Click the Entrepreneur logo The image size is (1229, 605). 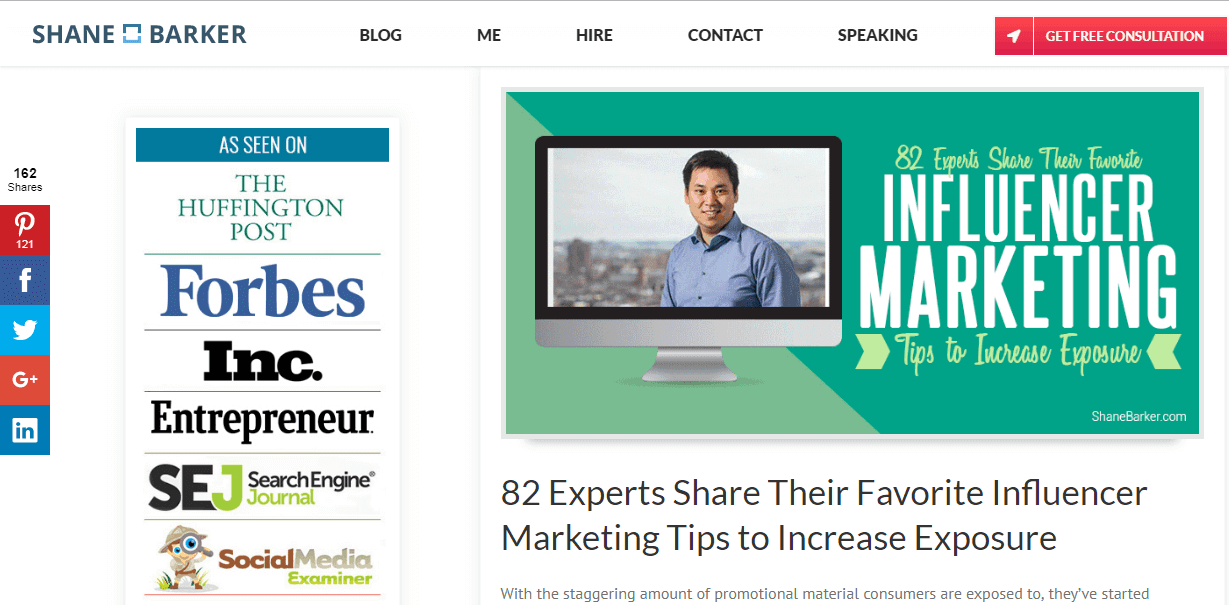[x=262, y=420]
